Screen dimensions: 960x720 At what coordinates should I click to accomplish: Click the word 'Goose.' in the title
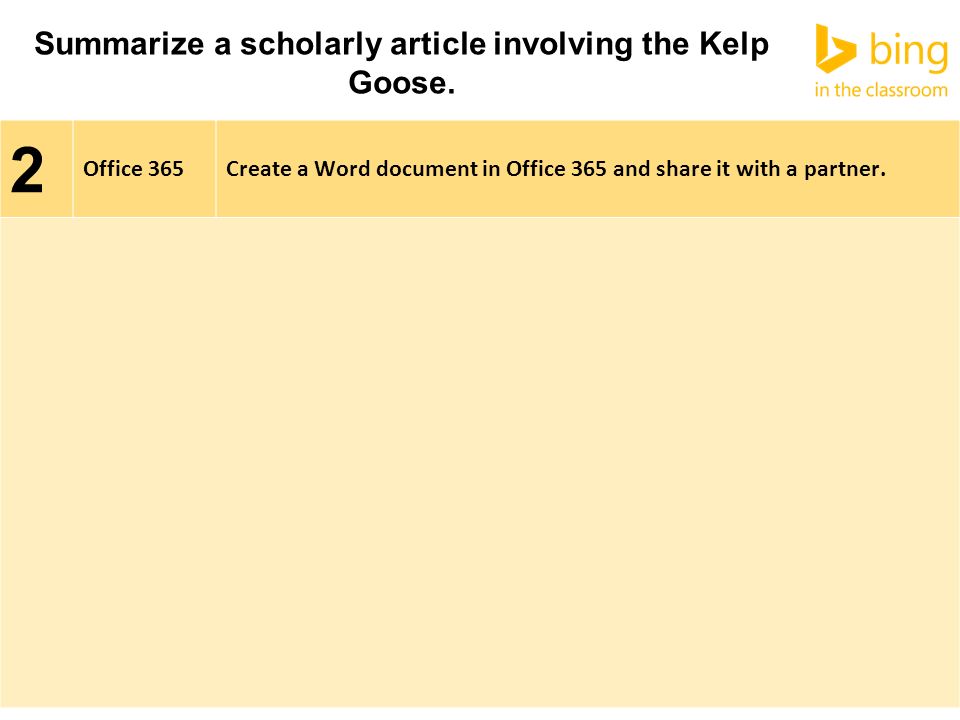point(402,83)
